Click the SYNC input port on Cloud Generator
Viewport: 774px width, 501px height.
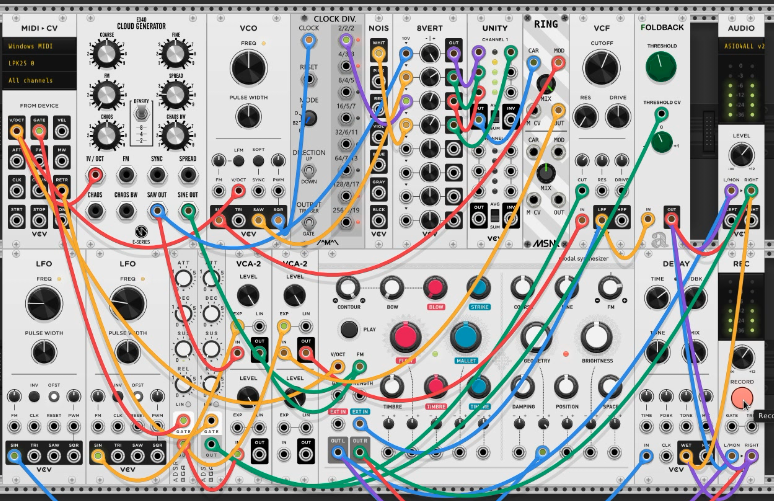click(157, 175)
